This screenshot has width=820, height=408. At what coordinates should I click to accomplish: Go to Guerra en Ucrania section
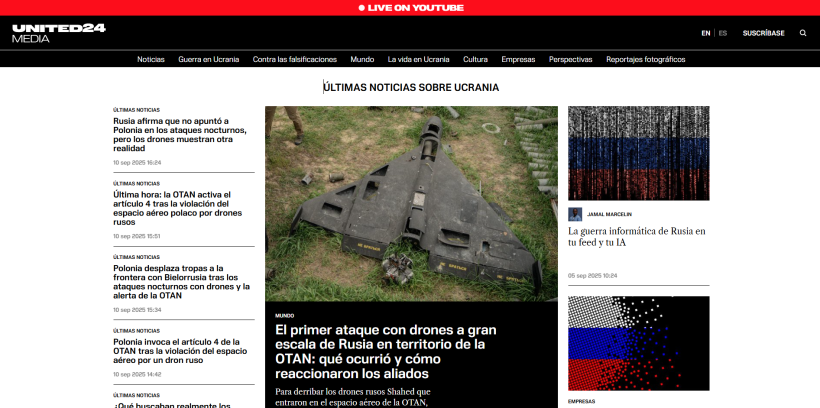(x=209, y=59)
